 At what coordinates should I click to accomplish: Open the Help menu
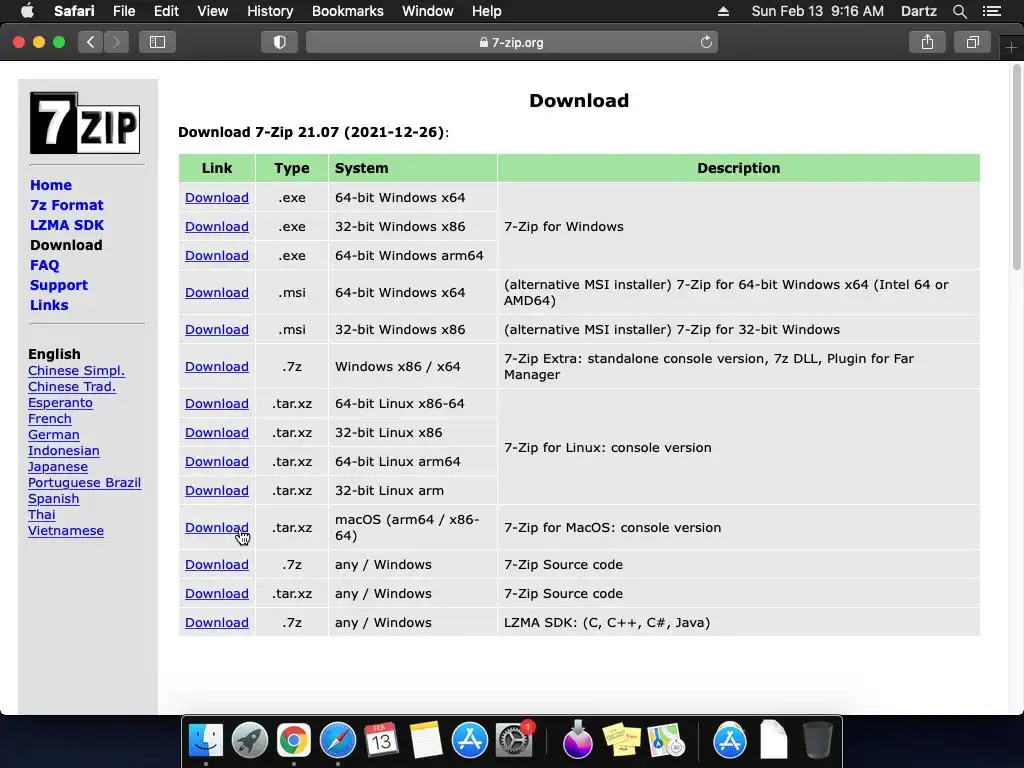[487, 11]
